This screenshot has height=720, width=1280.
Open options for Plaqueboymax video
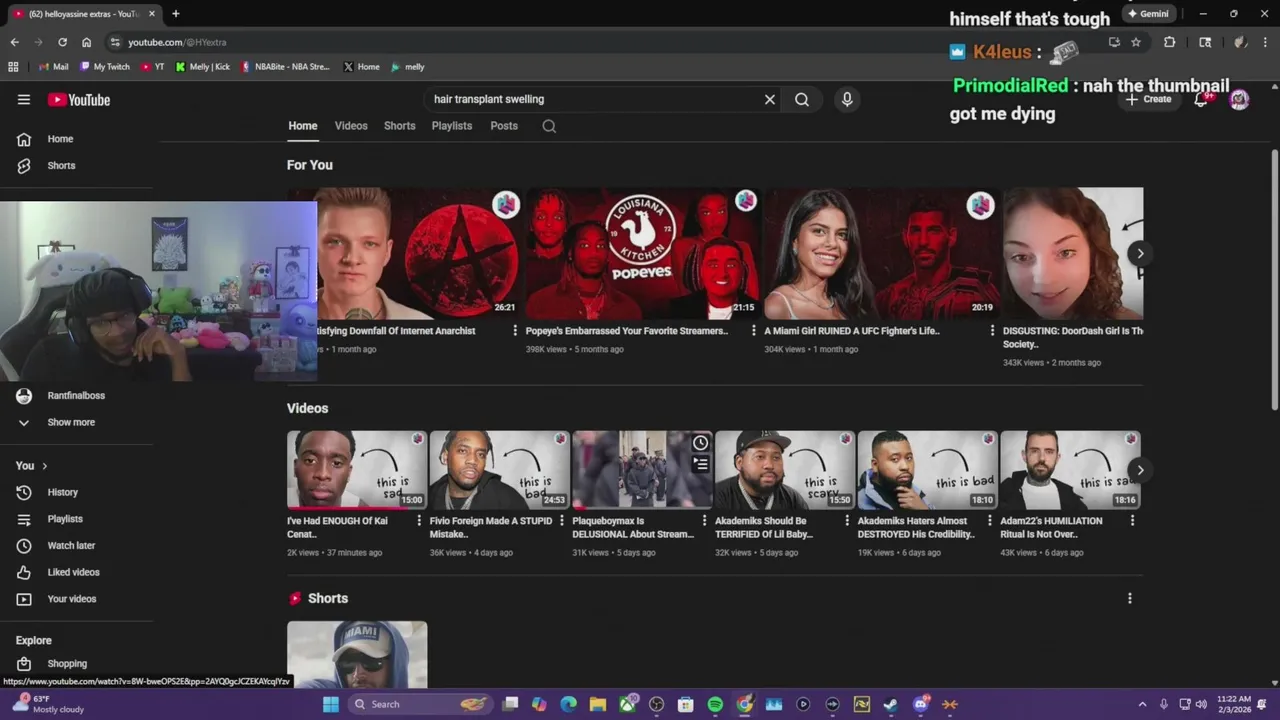click(704, 520)
